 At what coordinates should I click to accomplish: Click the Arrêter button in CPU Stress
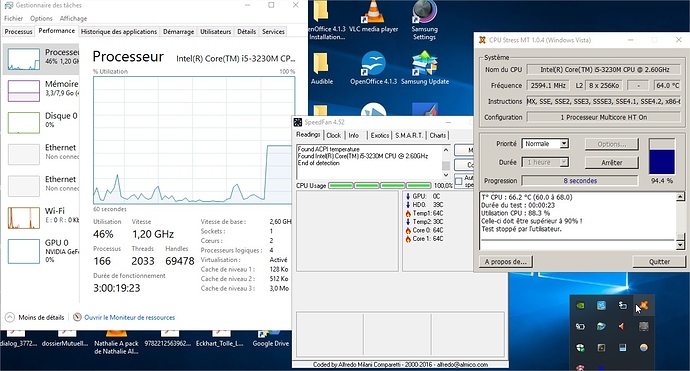pyautogui.click(x=611, y=163)
